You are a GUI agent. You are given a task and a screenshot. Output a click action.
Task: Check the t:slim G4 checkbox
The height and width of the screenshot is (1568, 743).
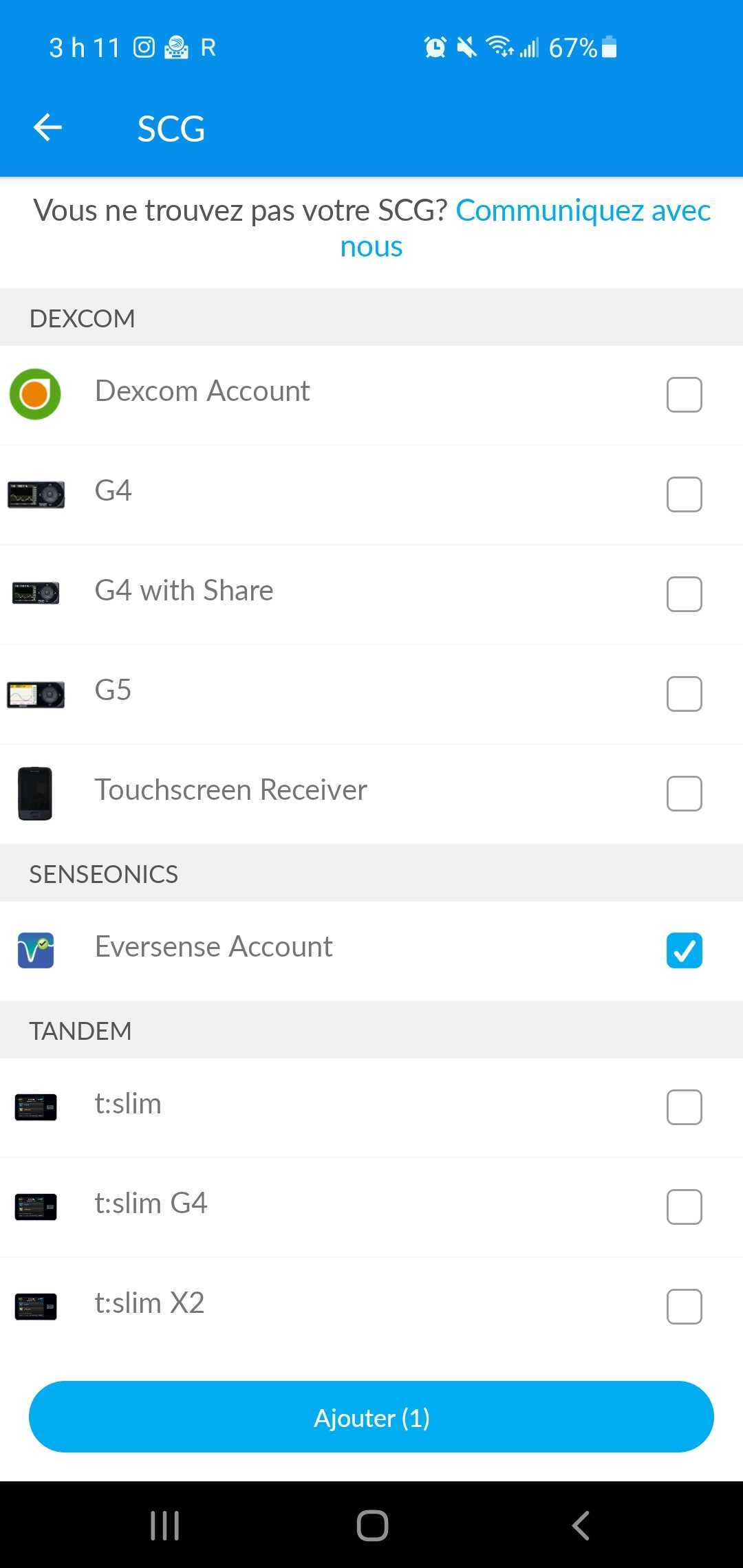point(685,1207)
